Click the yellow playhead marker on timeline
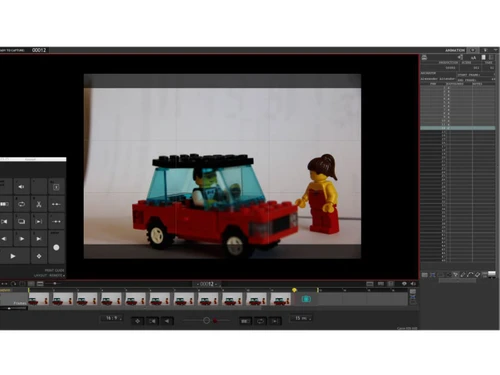Screen dimensions: 500x375 (x=294, y=290)
